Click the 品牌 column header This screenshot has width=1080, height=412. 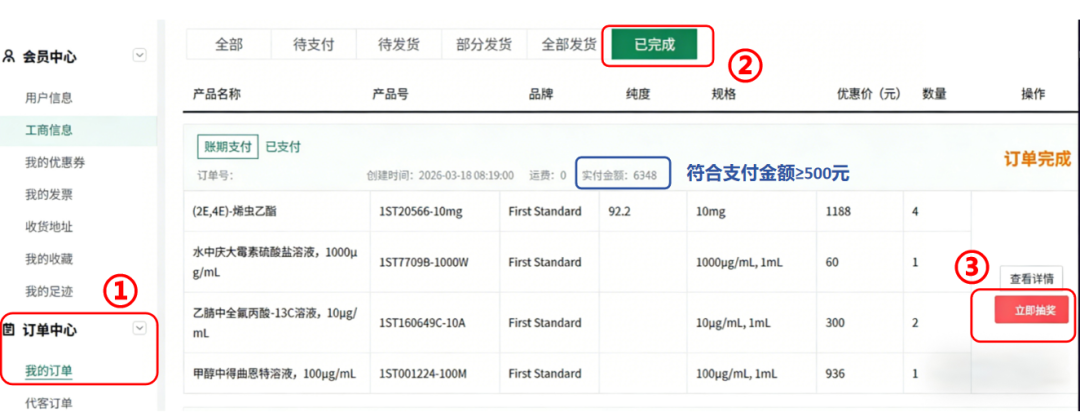click(x=541, y=94)
